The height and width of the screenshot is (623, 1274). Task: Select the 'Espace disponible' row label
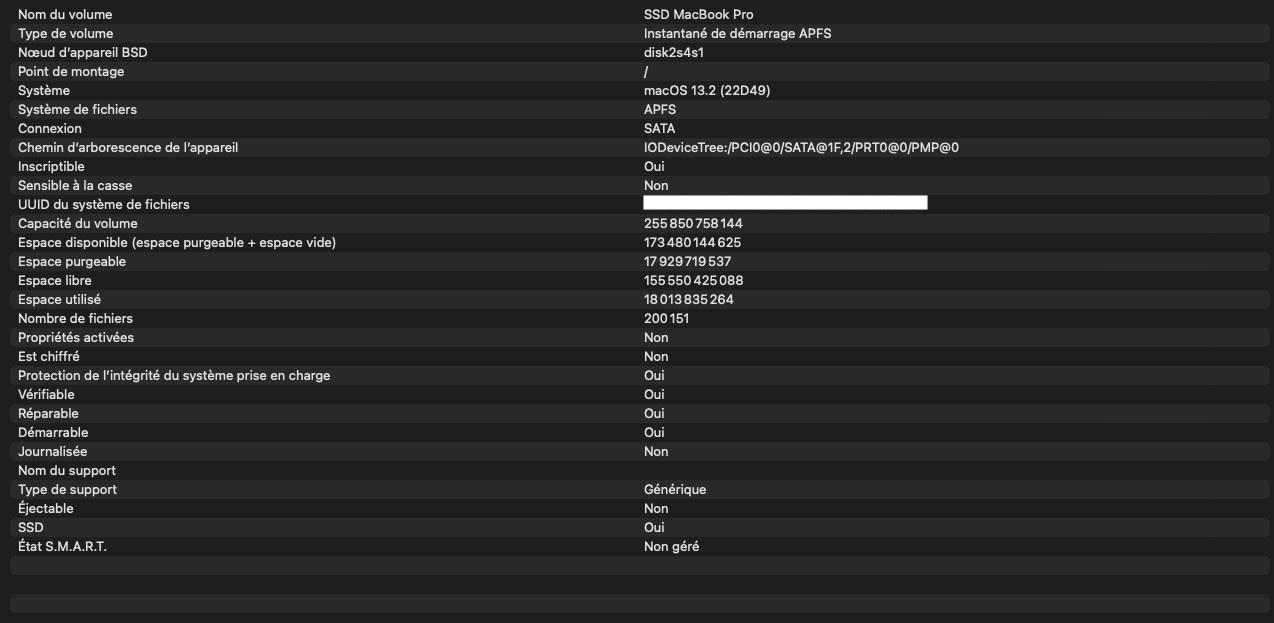point(177,243)
